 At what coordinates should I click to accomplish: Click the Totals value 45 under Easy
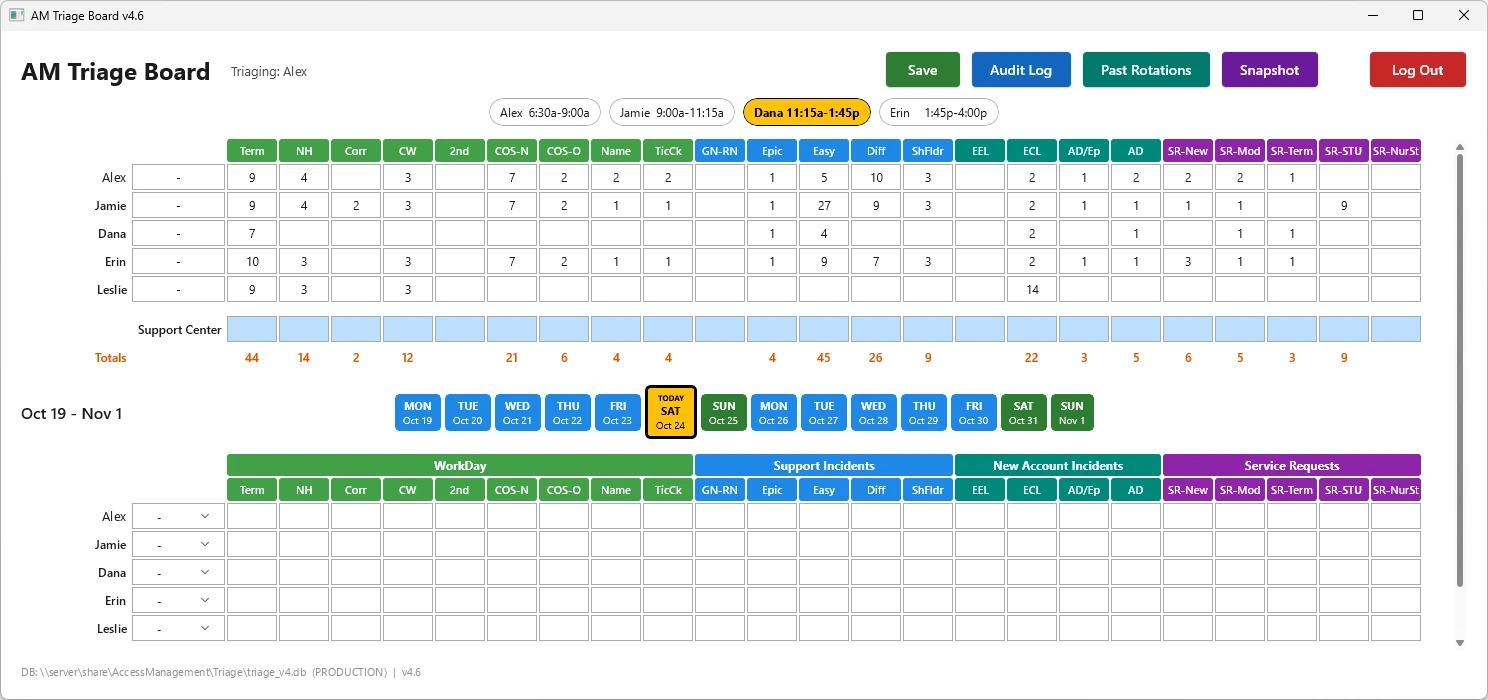click(x=824, y=357)
